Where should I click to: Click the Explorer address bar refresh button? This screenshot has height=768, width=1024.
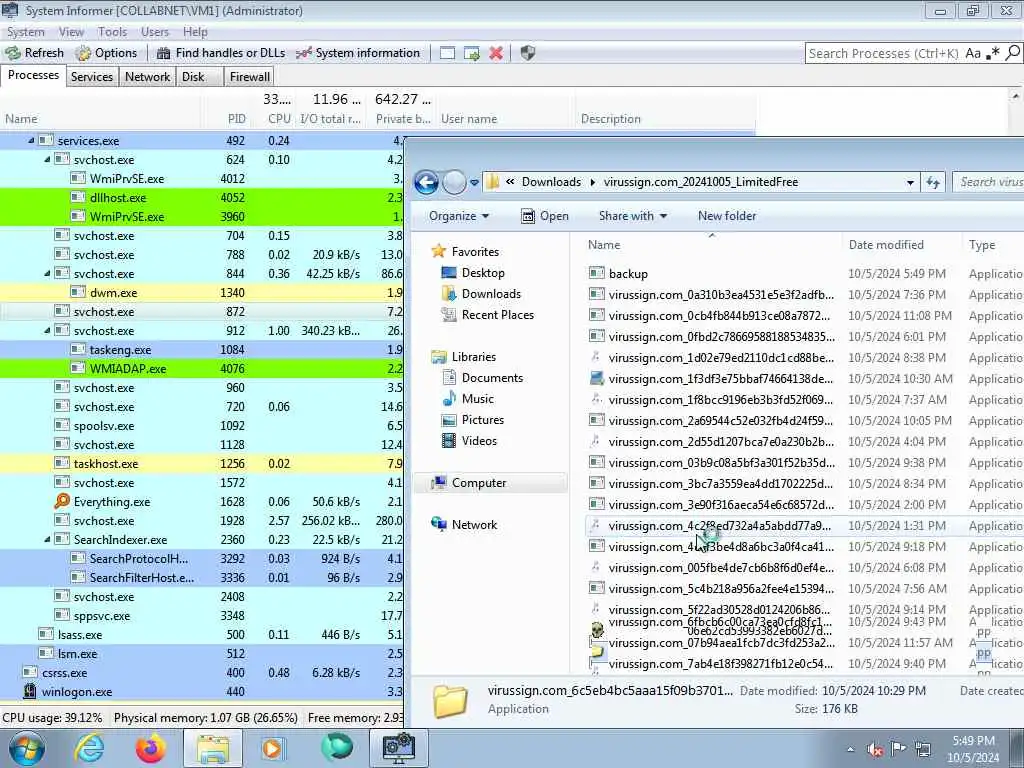(933, 183)
